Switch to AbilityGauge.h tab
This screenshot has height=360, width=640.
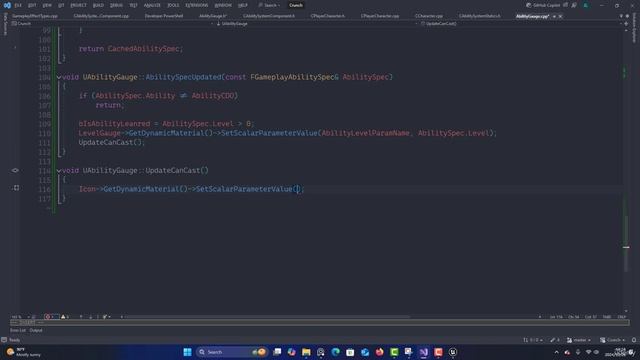click(213, 16)
